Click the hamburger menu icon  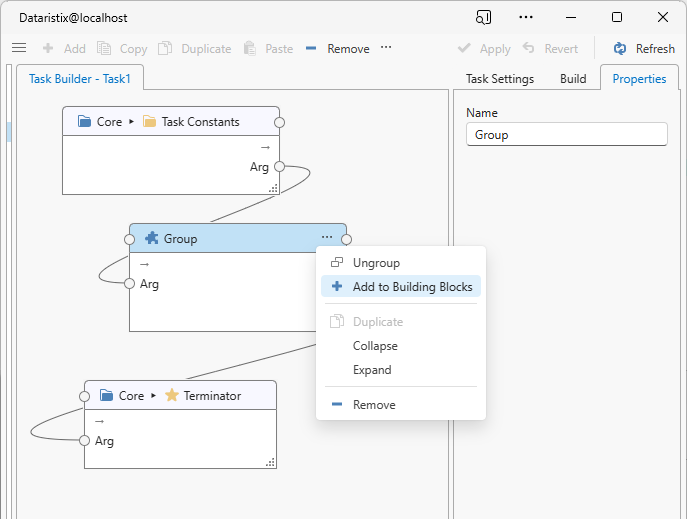click(18, 48)
